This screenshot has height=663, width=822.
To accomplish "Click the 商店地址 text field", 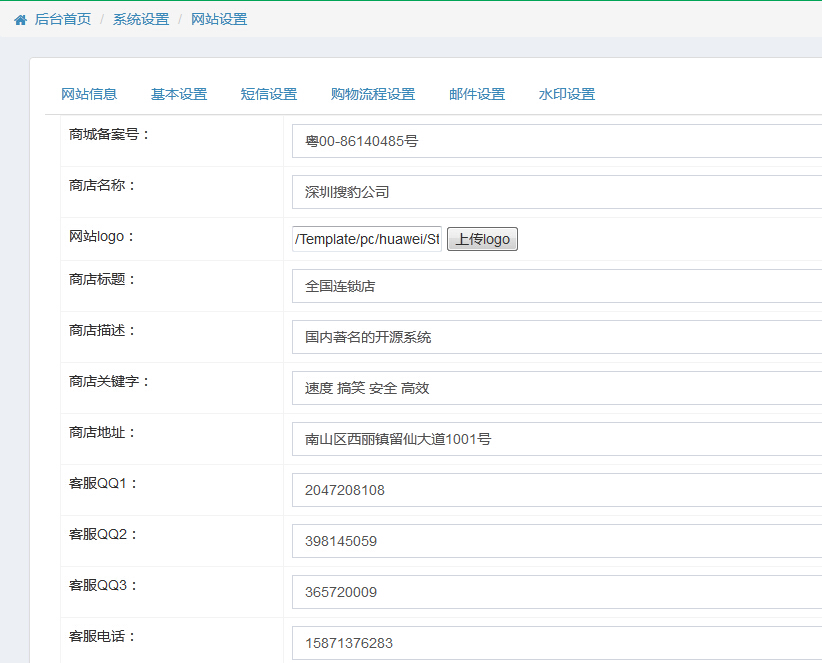I will pyautogui.click(x=556, y=440).
